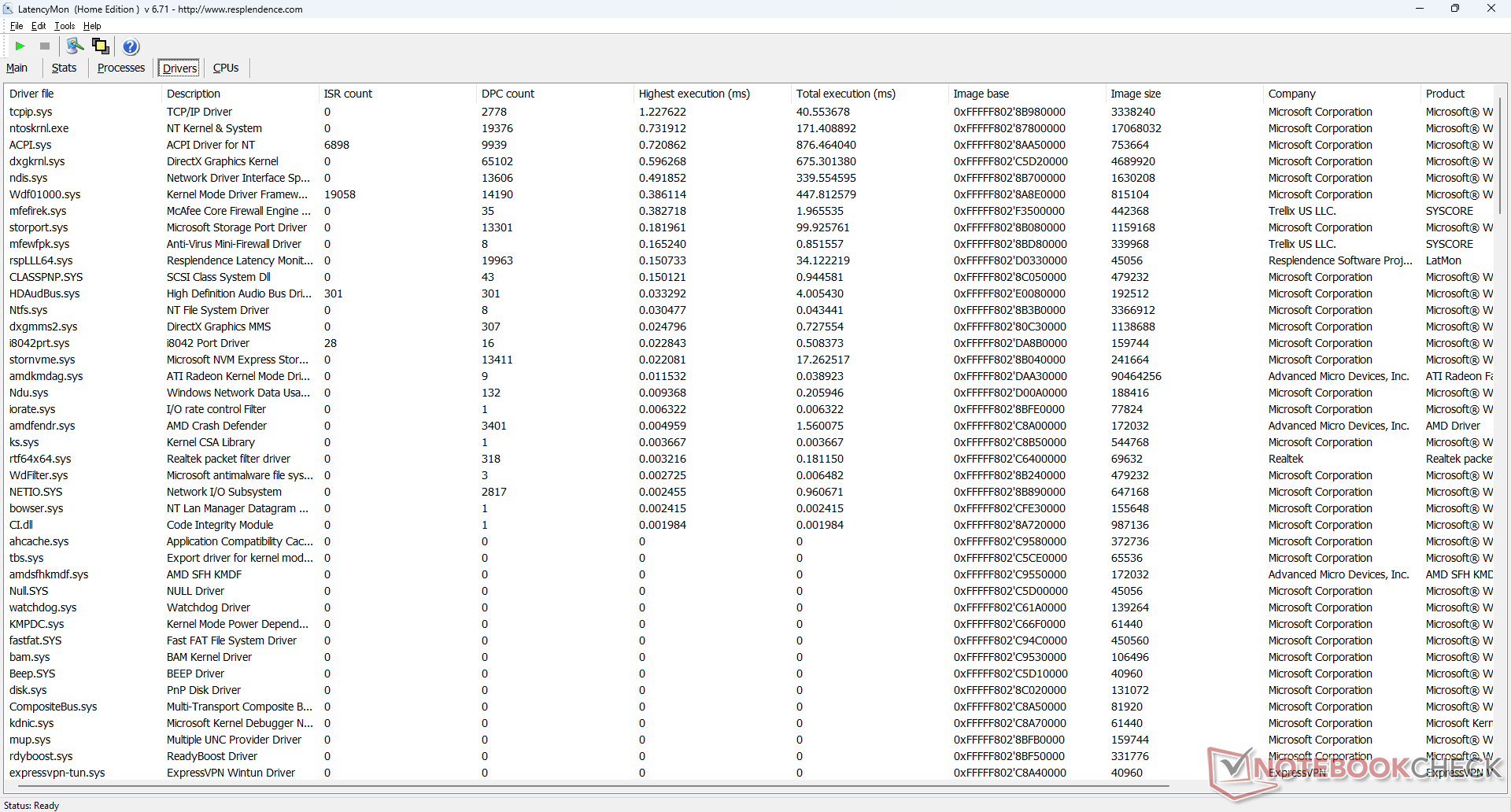Select the ndis.sys driver row
1511x812 pixels.
click(749, 178)
